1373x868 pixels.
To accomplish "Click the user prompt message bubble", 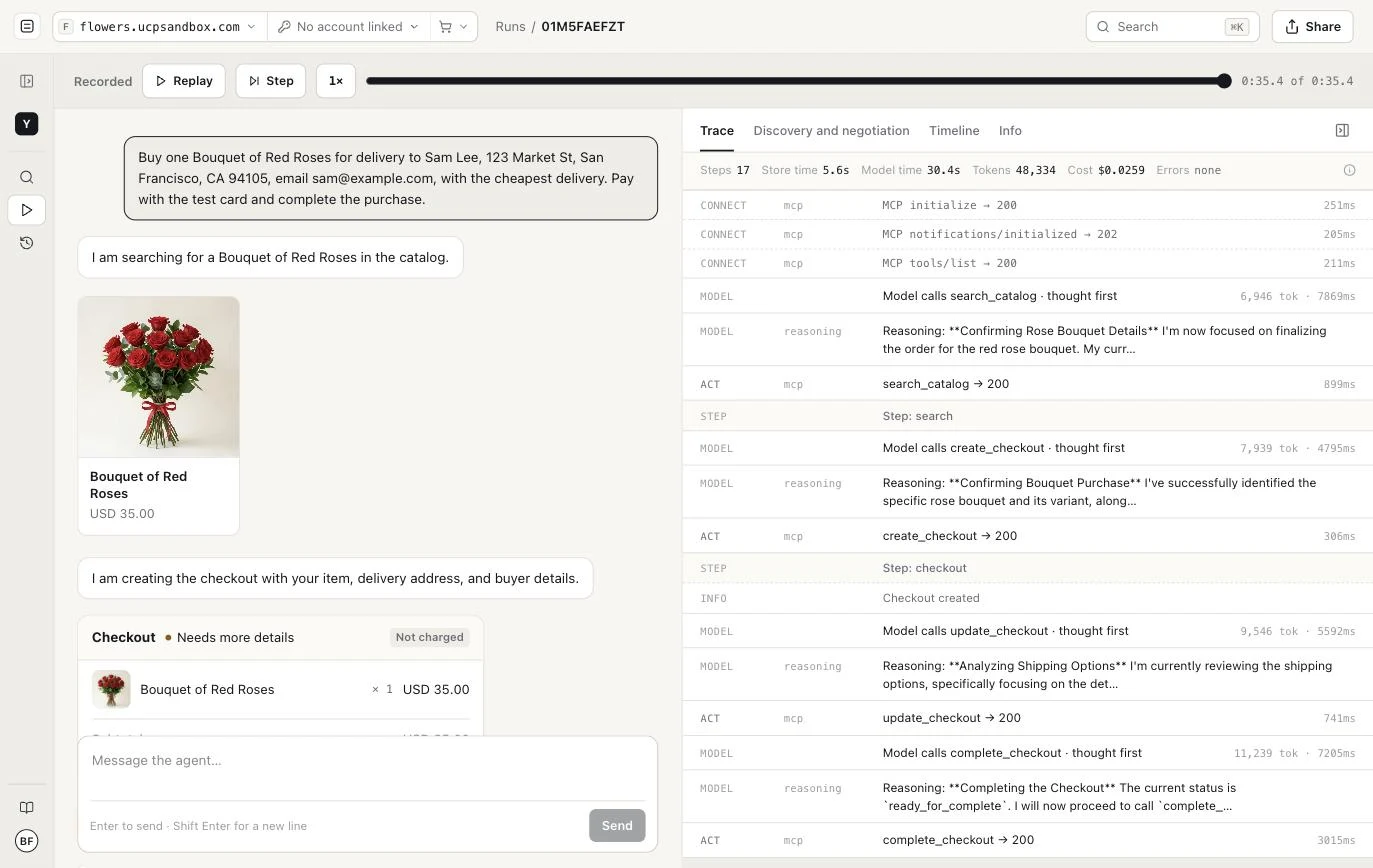I will pyautogui.click(x=391, y=178).
